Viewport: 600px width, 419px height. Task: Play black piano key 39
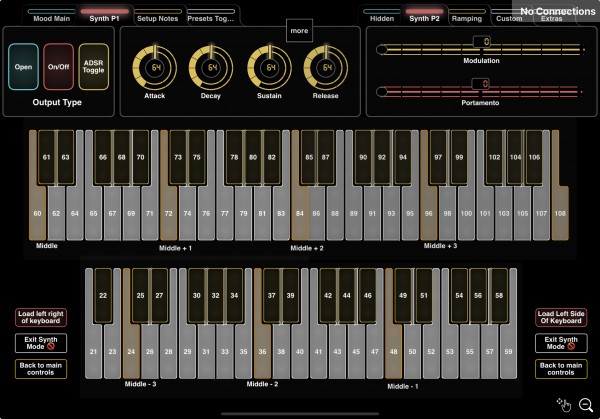(290, 295)
